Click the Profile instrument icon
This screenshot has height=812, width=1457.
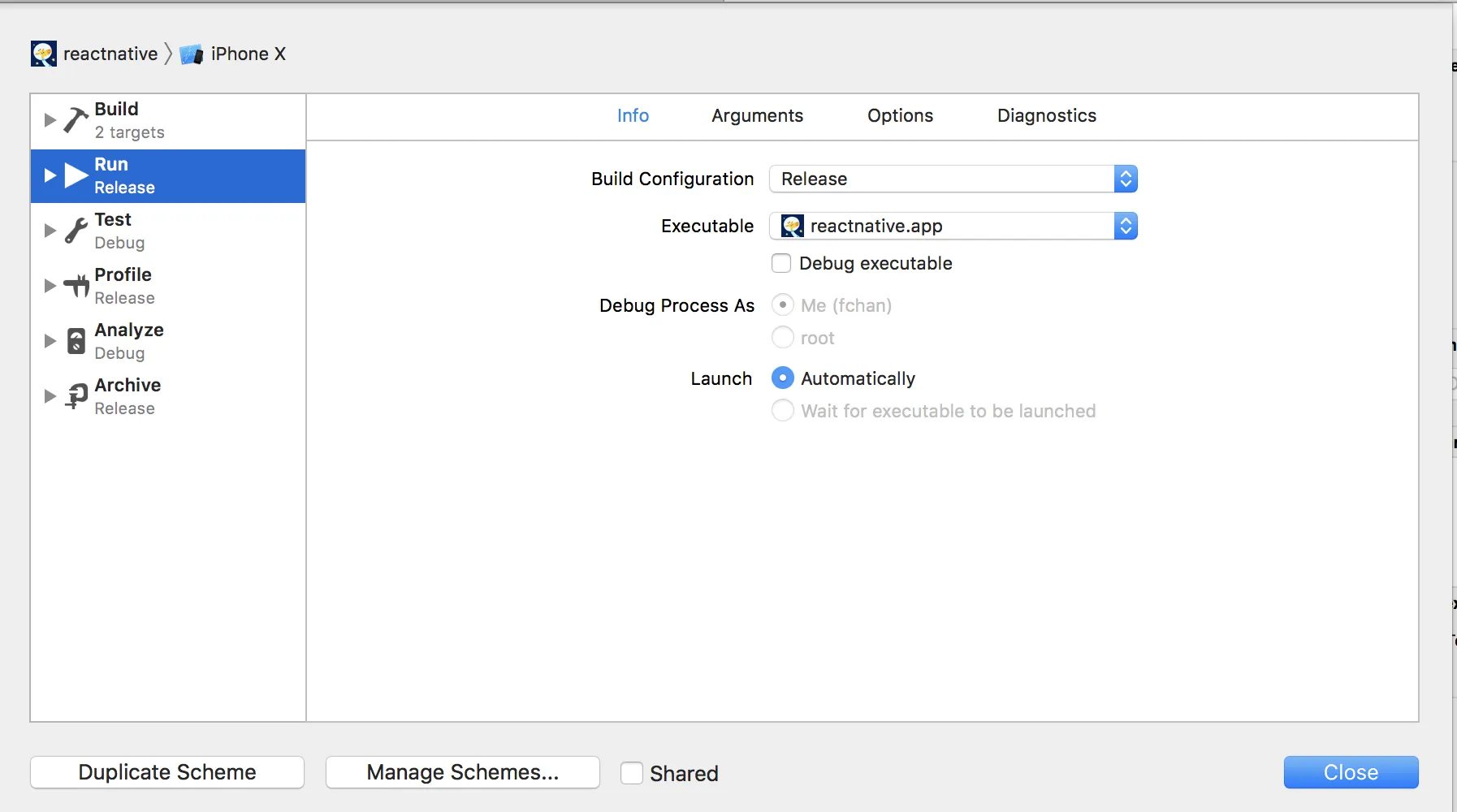(76, 286)
